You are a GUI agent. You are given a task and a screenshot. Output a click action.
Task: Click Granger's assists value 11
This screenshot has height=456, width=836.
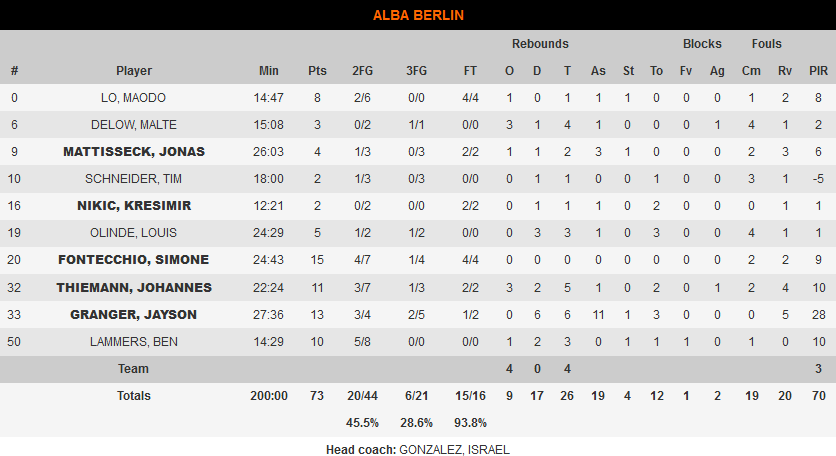point(598,315)
